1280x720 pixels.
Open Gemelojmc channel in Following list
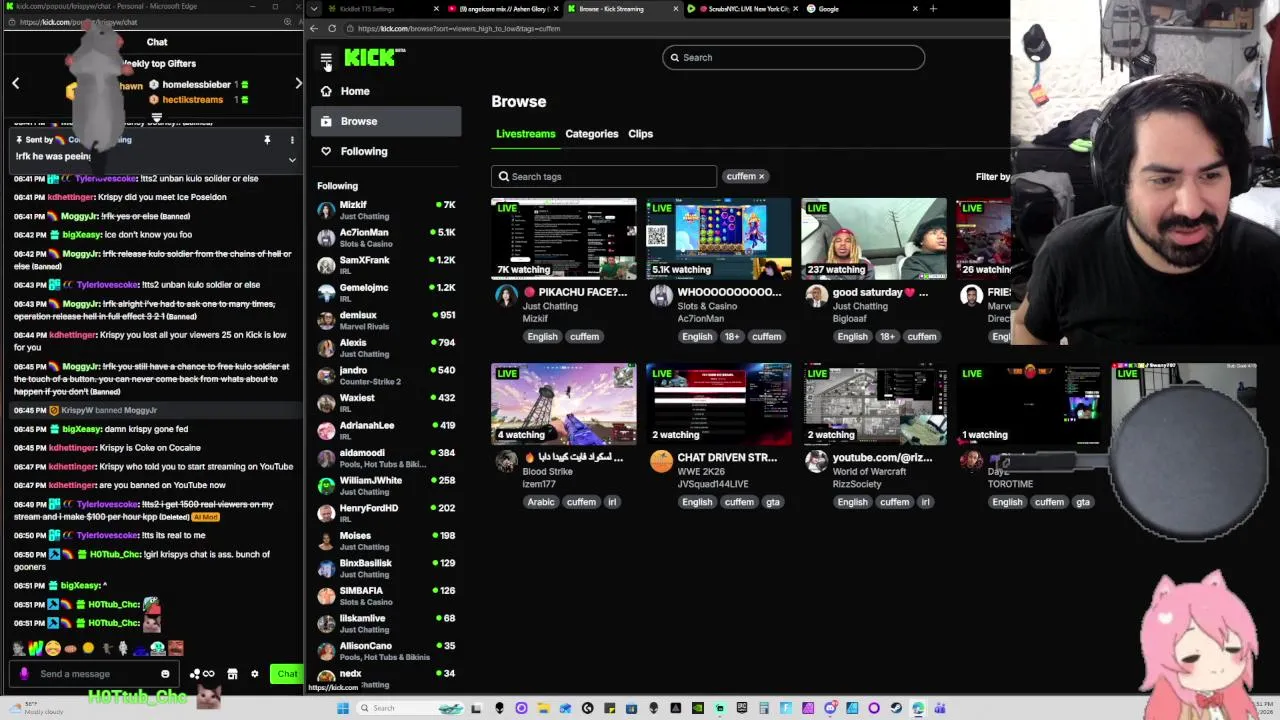(x=385, y=293)
